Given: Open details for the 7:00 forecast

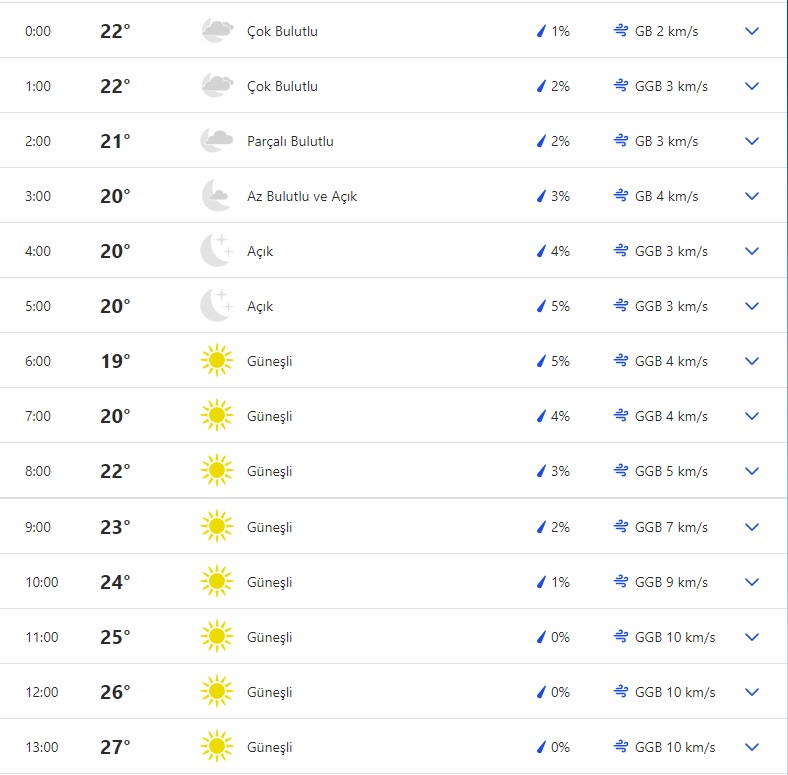Looking at the screenshot, I should pos(752,416).
